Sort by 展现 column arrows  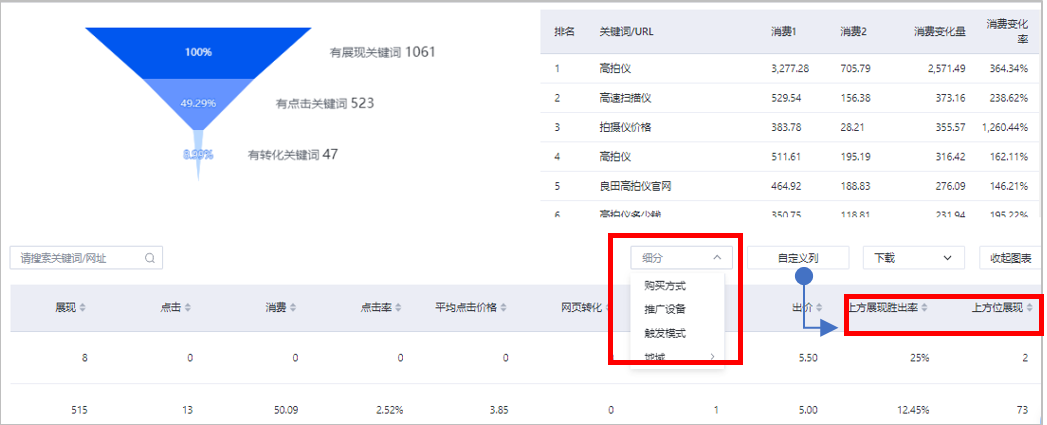click(83, 307)
